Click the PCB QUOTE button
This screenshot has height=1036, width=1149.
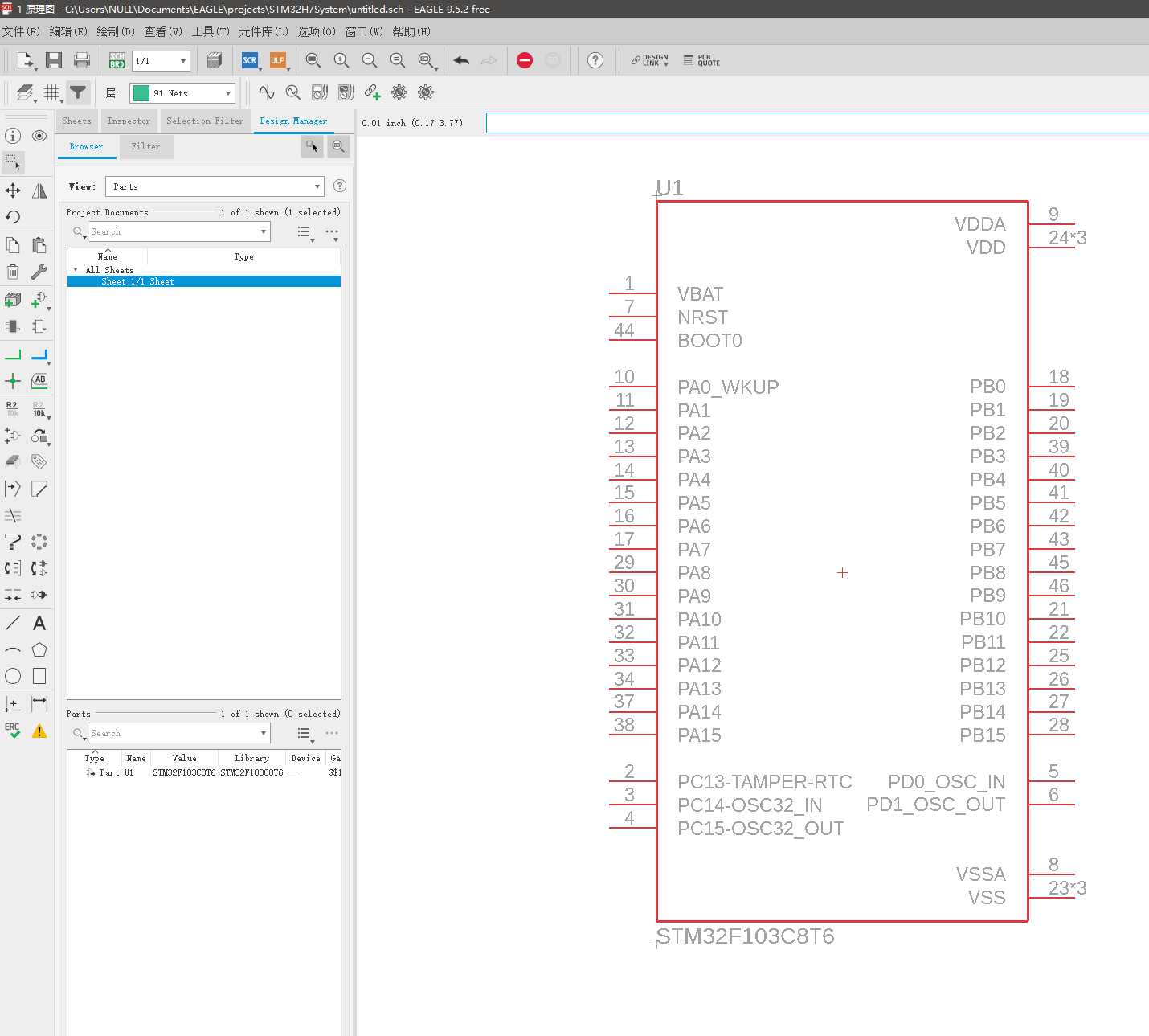701,60
